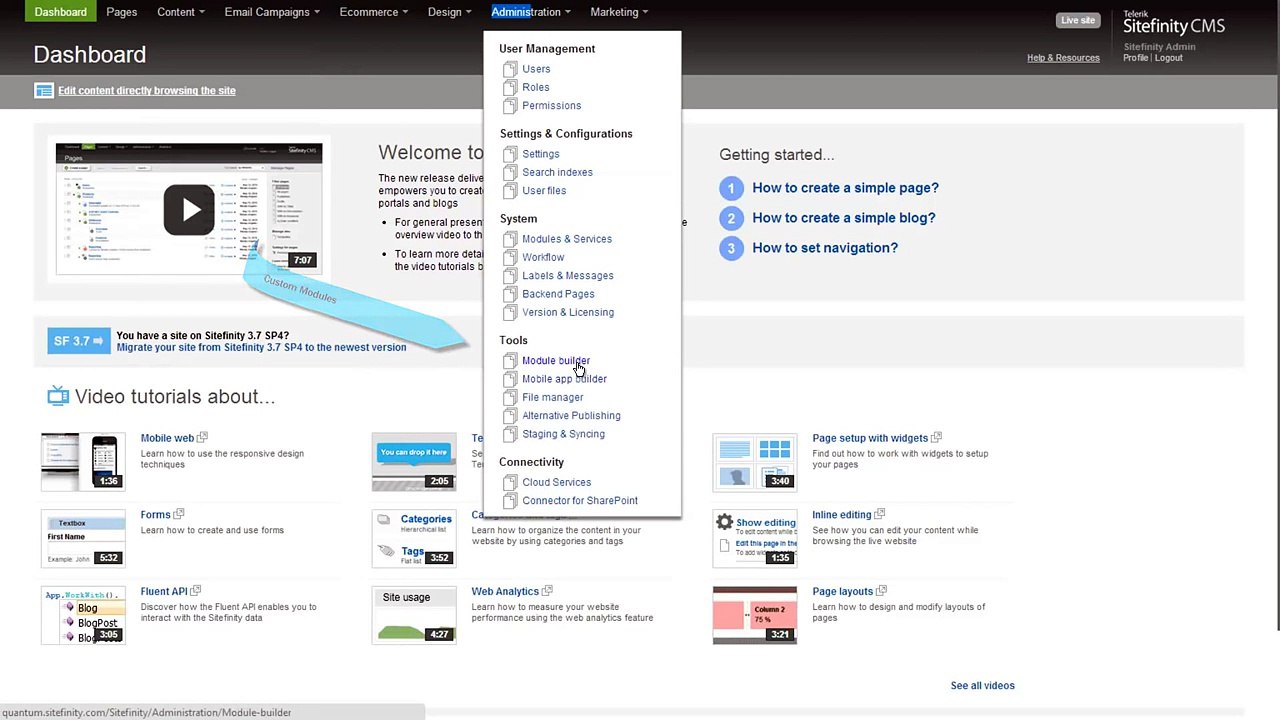1280x720 pixels.
Task: Open Inline editing video thumbnail
Action: point(755,539)
